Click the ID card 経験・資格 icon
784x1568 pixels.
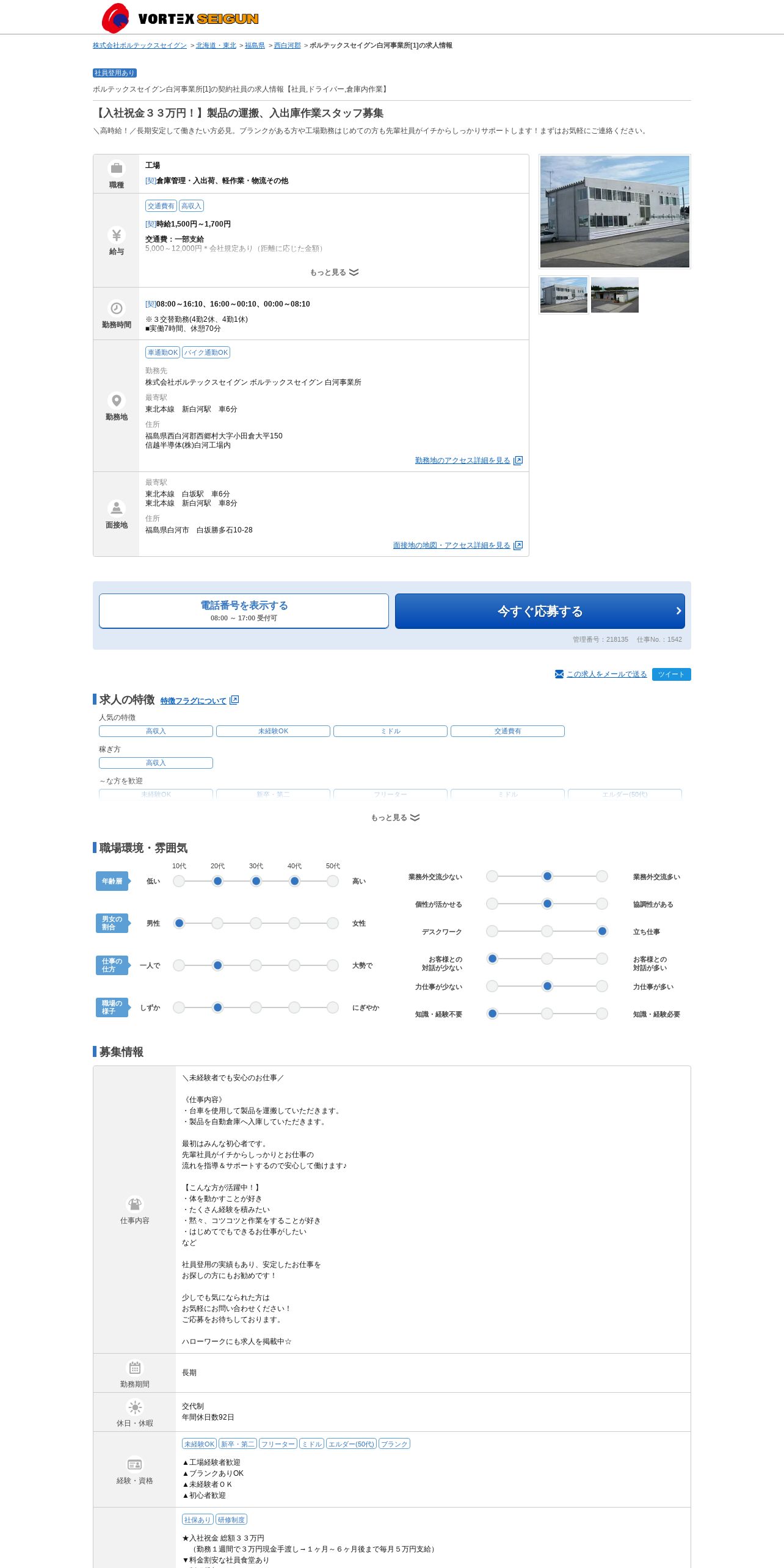coord(134,1464)
